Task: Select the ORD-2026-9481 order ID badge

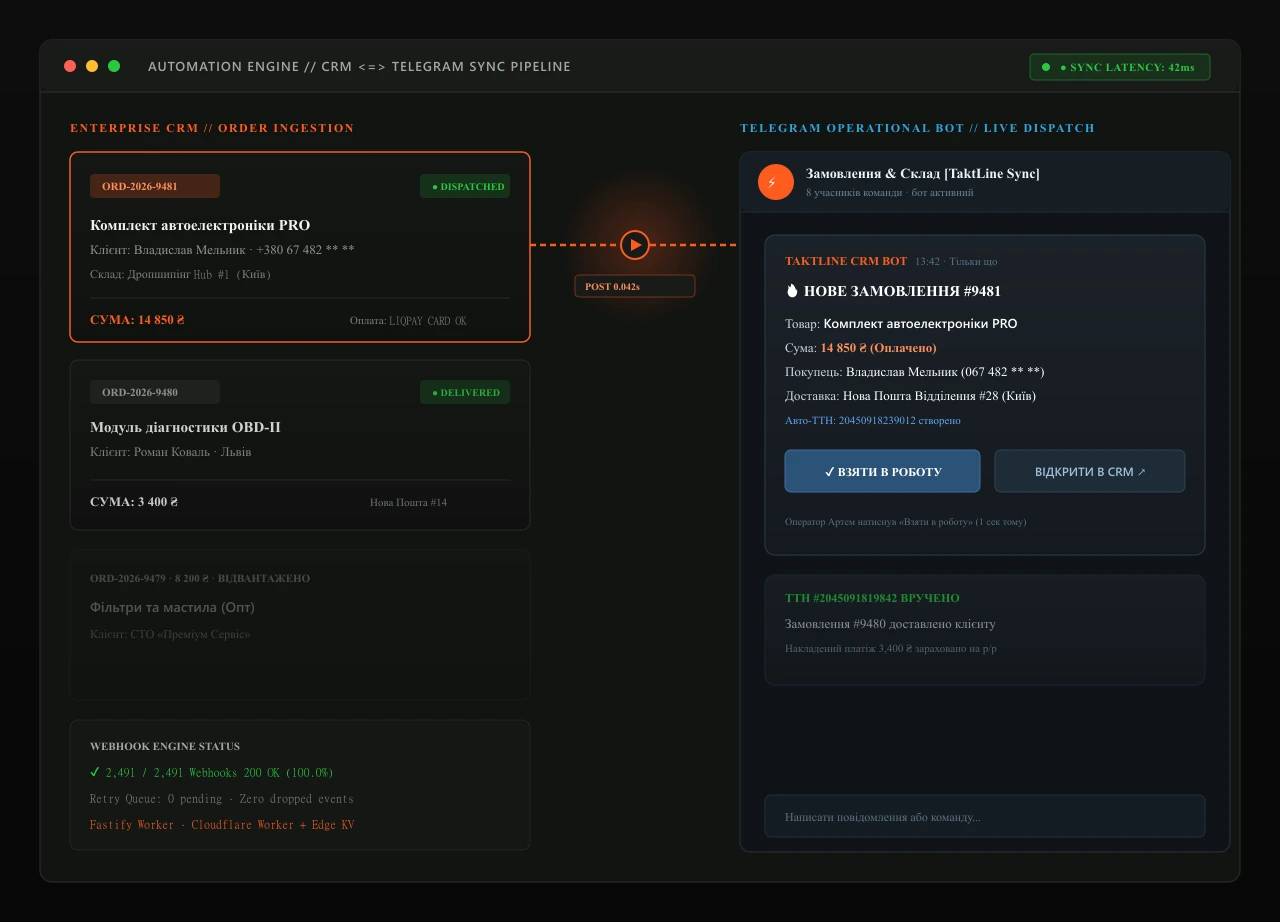Action: click(155, 186)
